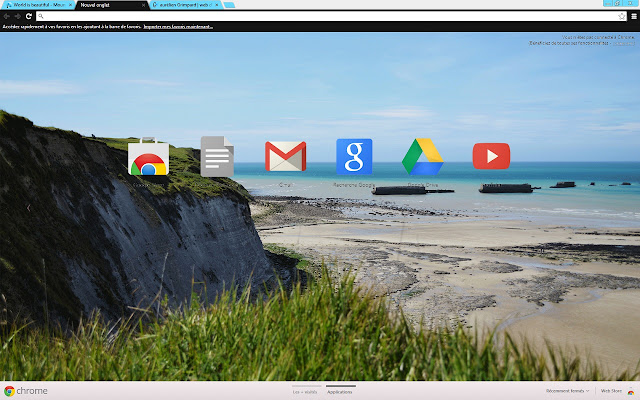Open the "Web Store" link in bottom bar
The width and height of the screenshot is (640, 400).
pyautogui.click(x=611, y=391)
